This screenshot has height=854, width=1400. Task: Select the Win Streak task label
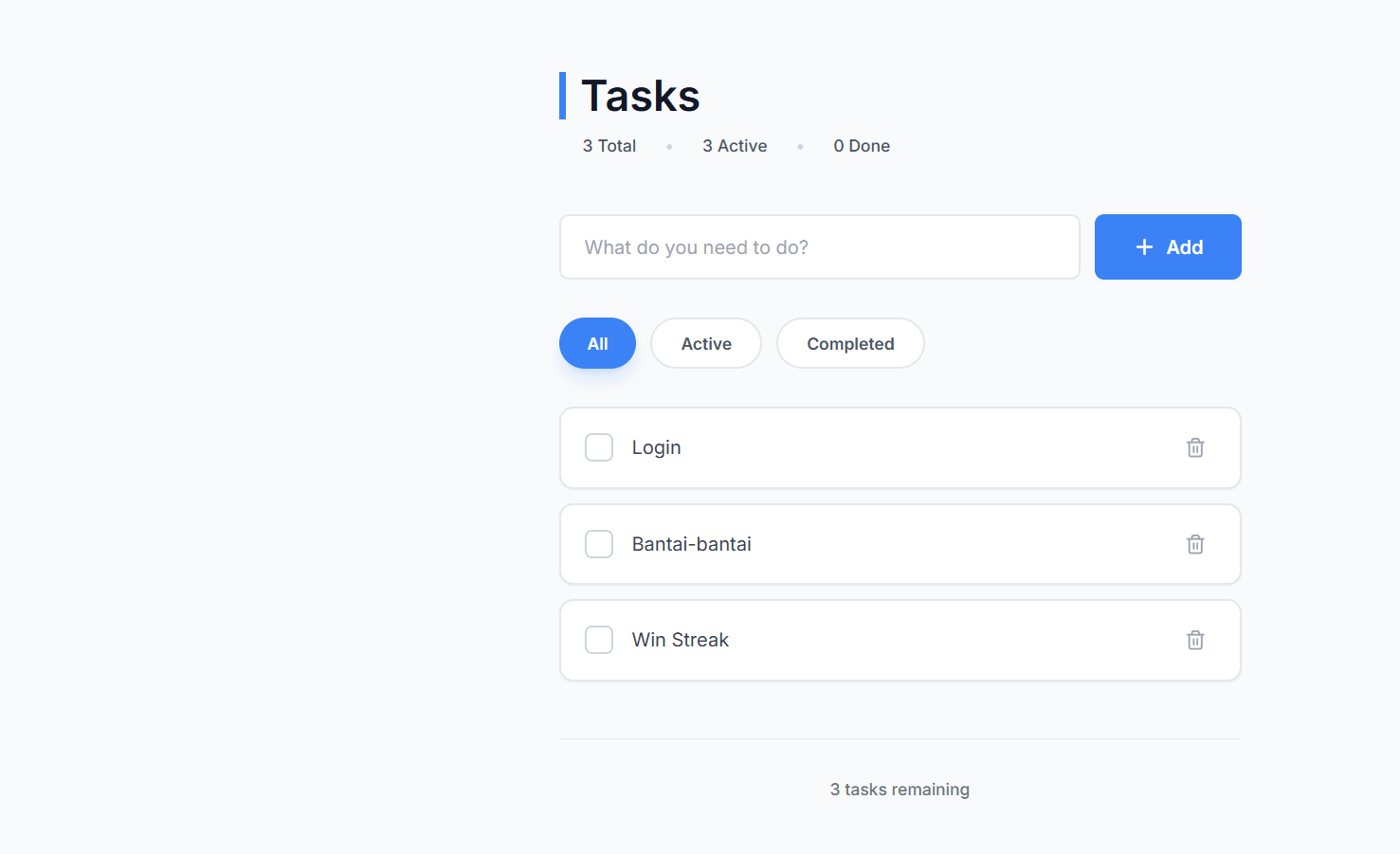pos(680,640)
